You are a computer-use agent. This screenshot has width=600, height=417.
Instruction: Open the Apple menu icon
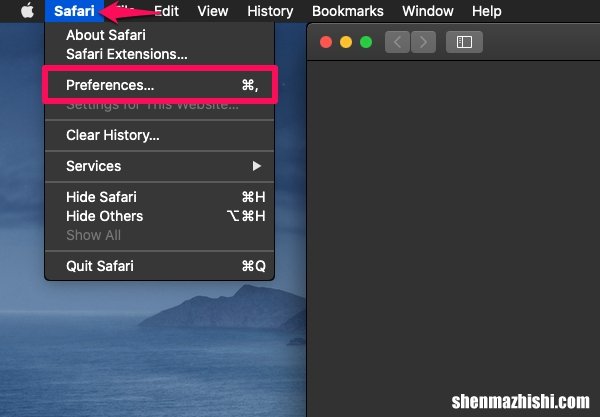27,11
